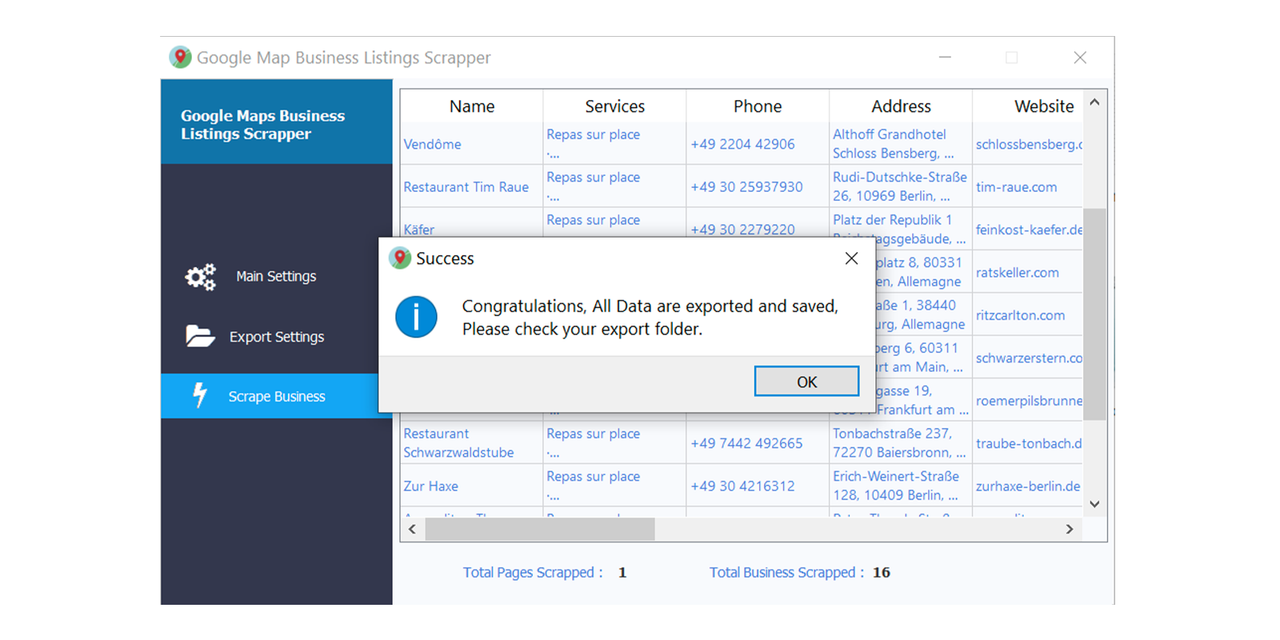Sort by the Name column header
Image resolution: width=1280 pixels, height=640 pixels.
point(472,106)
